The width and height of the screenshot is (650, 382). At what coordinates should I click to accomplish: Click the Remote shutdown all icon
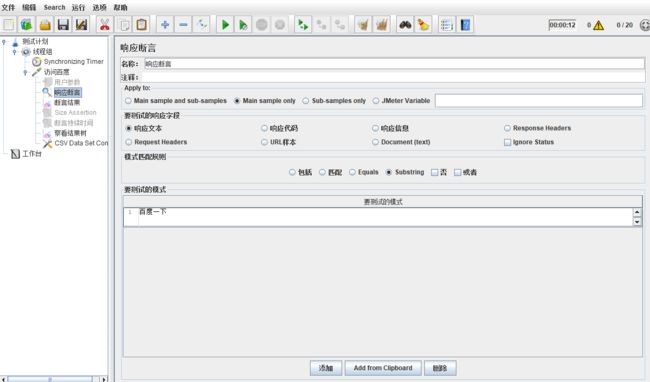pos(340,25)
